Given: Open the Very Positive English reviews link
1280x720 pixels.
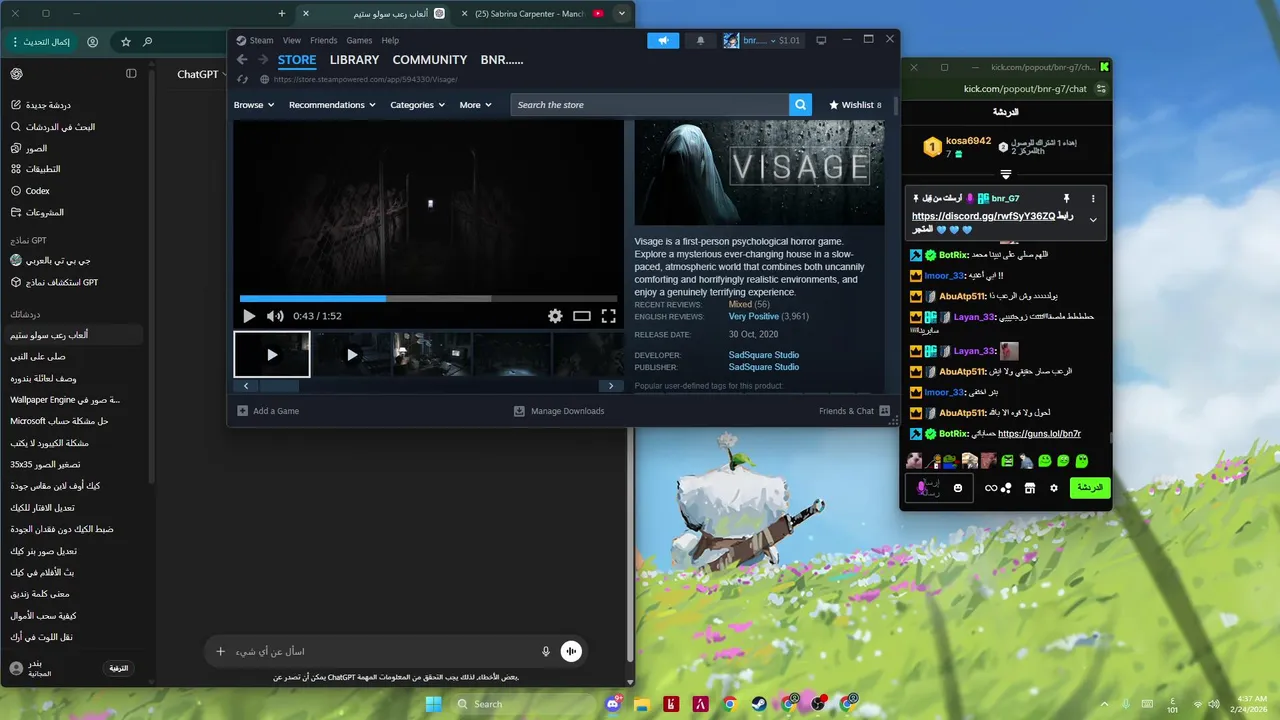Looking at the screenshot, I should 754,317.
